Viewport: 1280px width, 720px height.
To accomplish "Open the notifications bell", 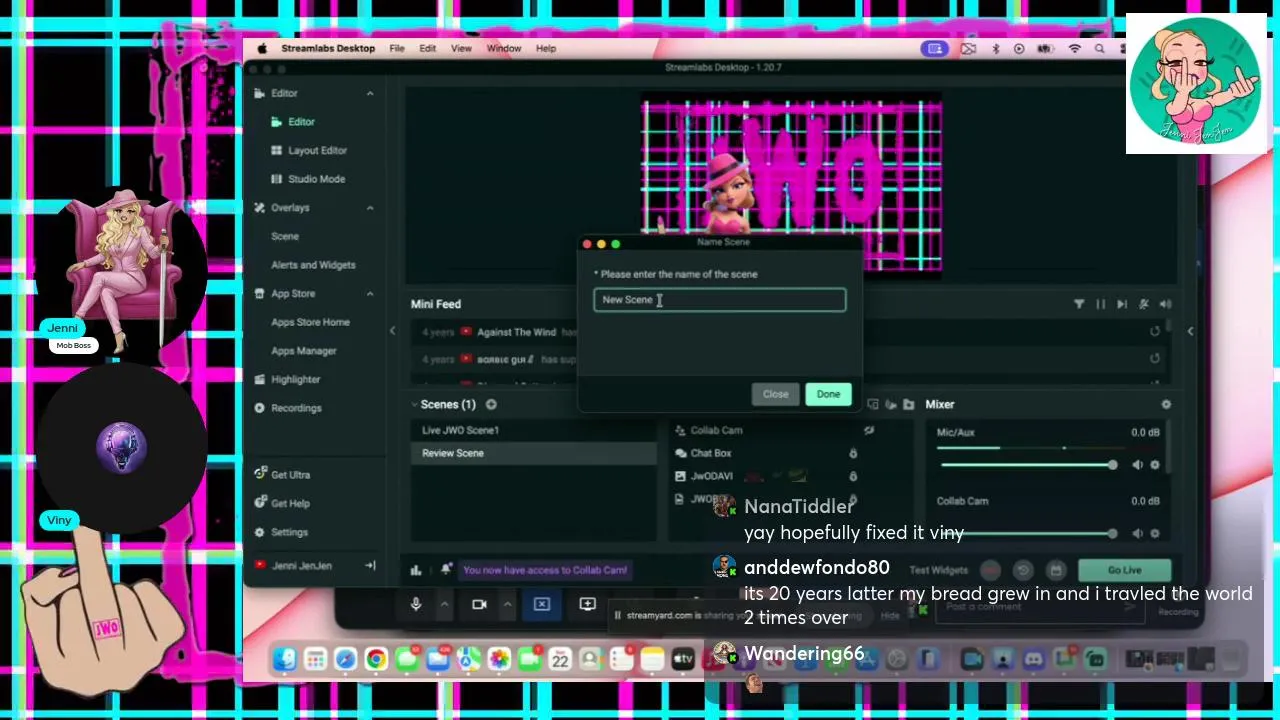I will point(446,569).
